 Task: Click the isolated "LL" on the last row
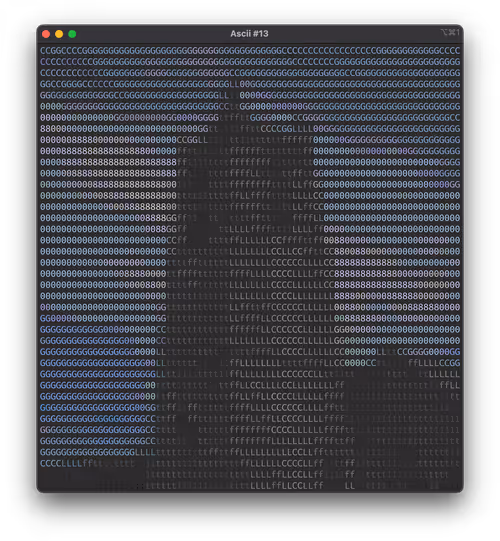pos(350,485)
